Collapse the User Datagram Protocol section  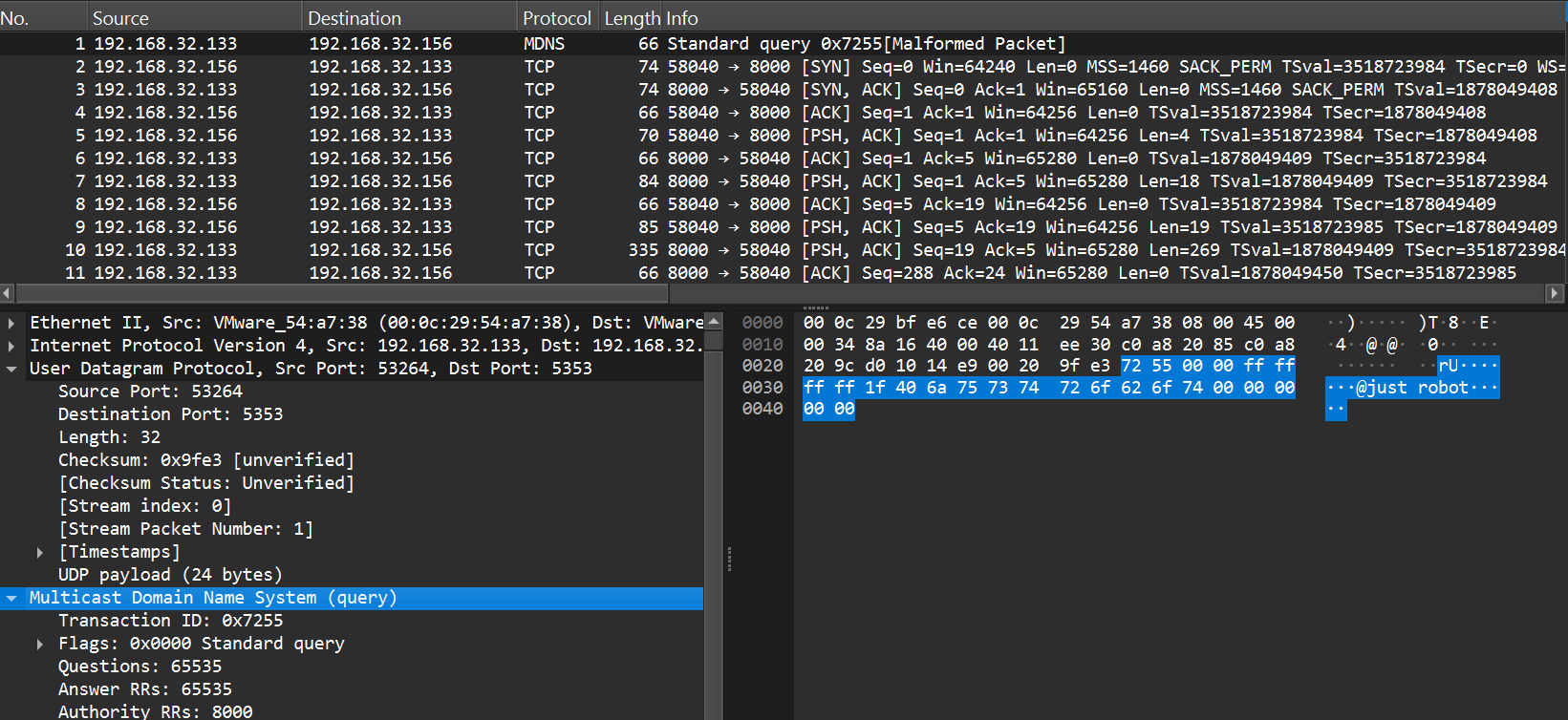click(x=11, y=369)
